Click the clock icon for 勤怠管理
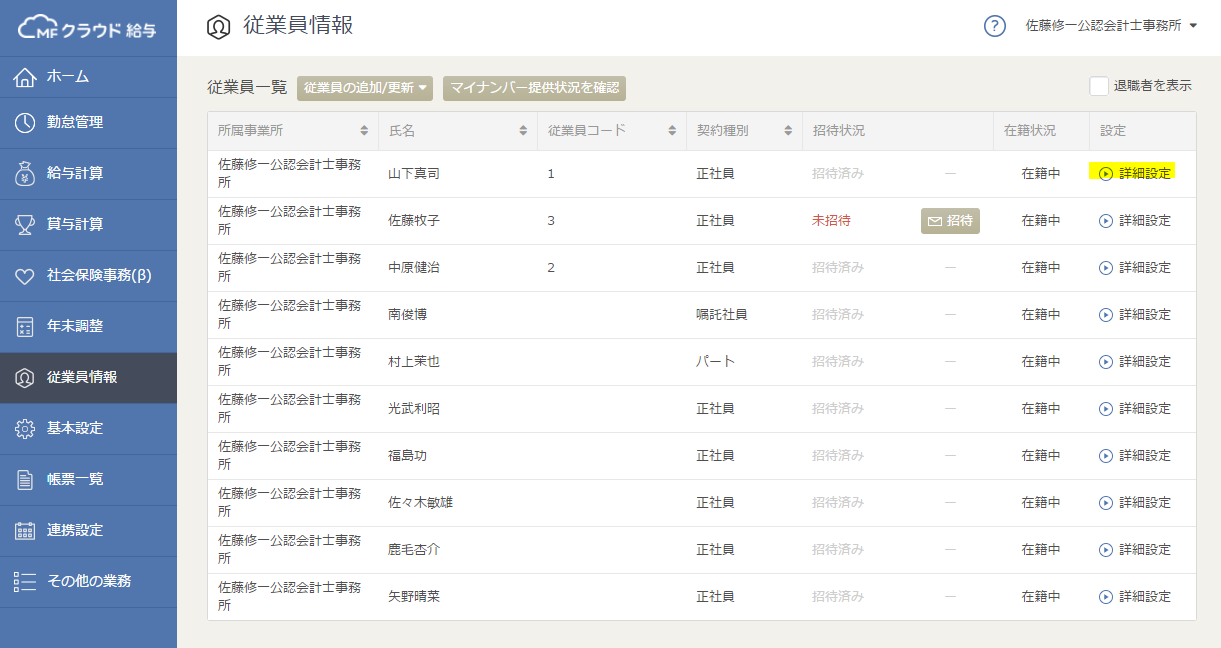This screenshot has width=1221, height=648. (26, 123)
